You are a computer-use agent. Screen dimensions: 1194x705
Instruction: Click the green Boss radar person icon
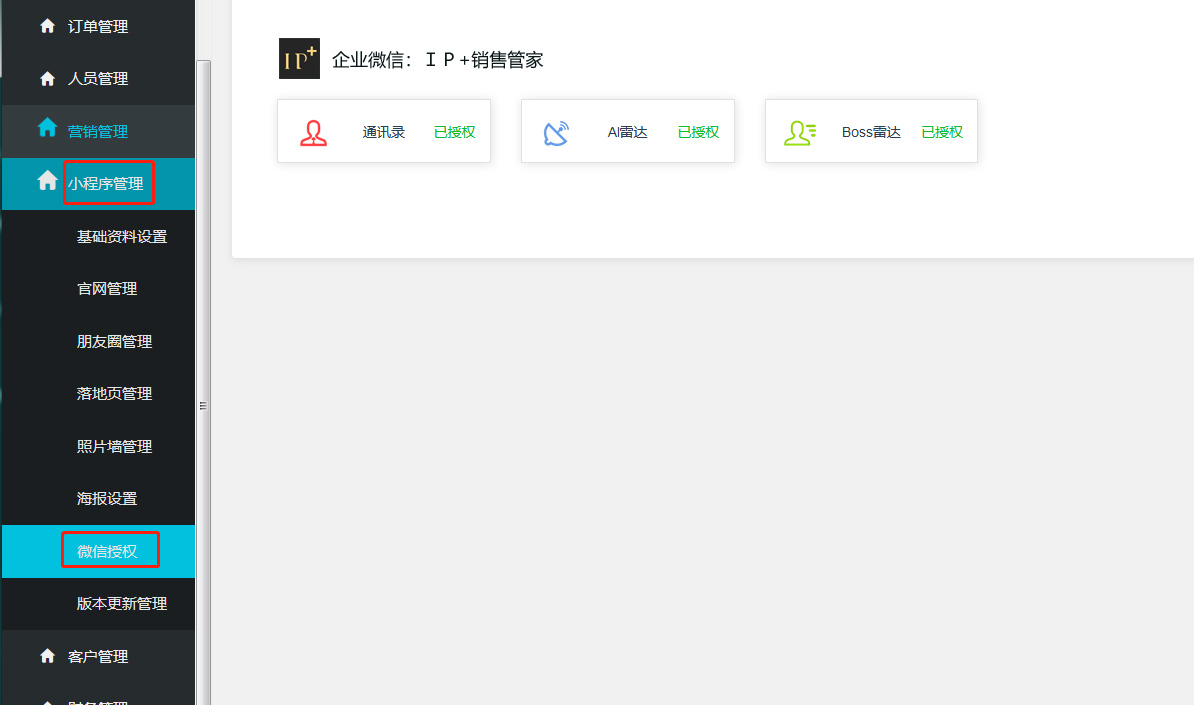click(800, 133)
